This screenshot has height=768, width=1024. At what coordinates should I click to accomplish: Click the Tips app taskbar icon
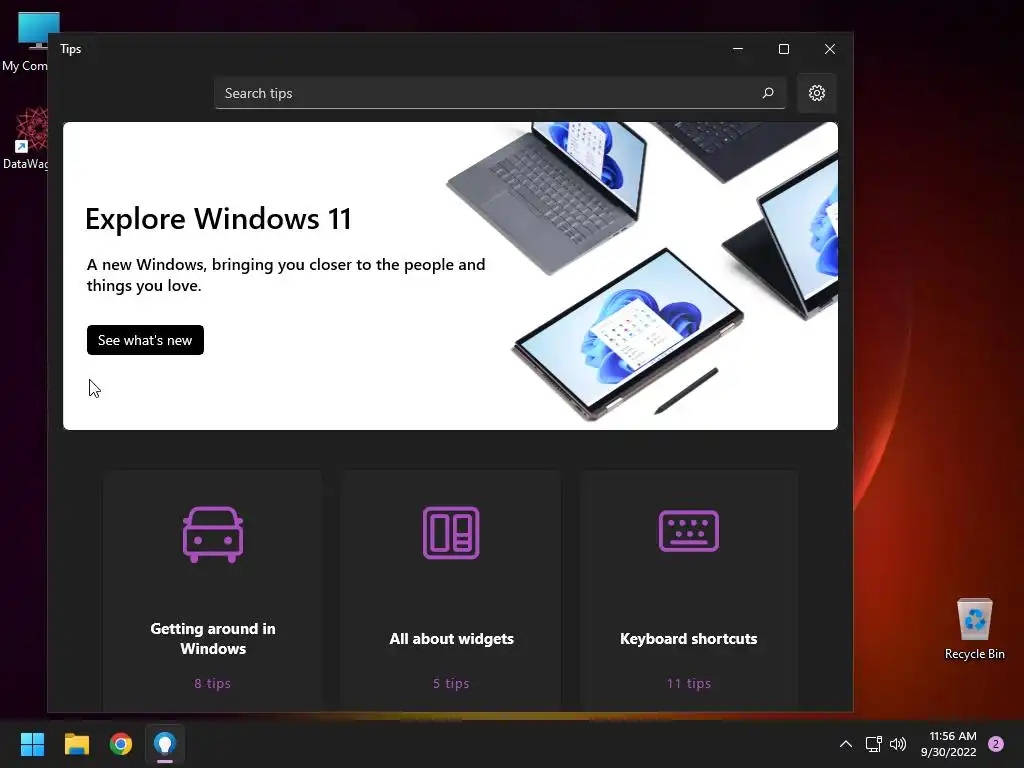click(165, 744)
